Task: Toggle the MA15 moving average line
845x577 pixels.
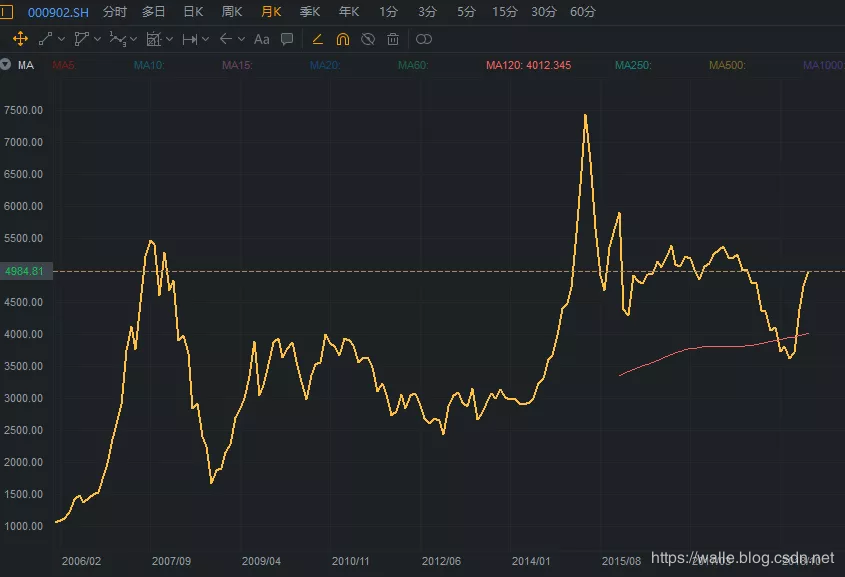Action: point(237,65)
